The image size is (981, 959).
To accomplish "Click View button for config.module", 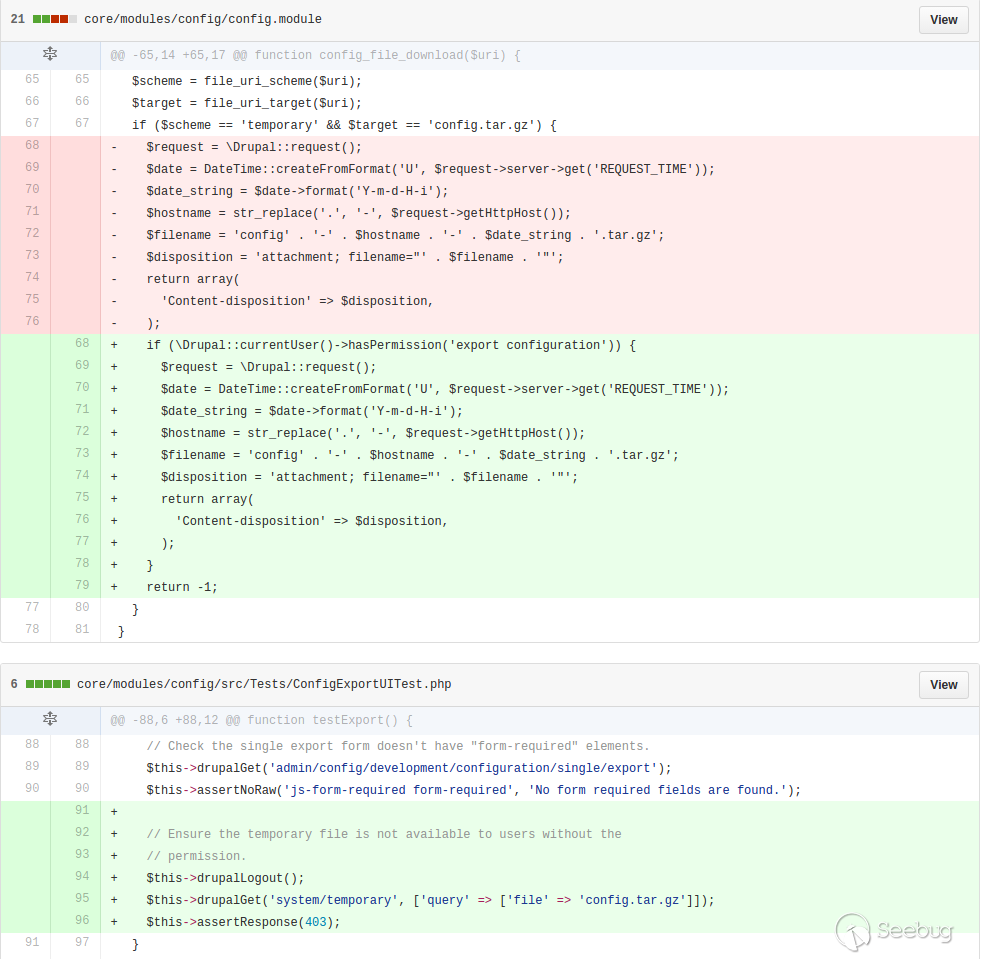I will (943, 20).
